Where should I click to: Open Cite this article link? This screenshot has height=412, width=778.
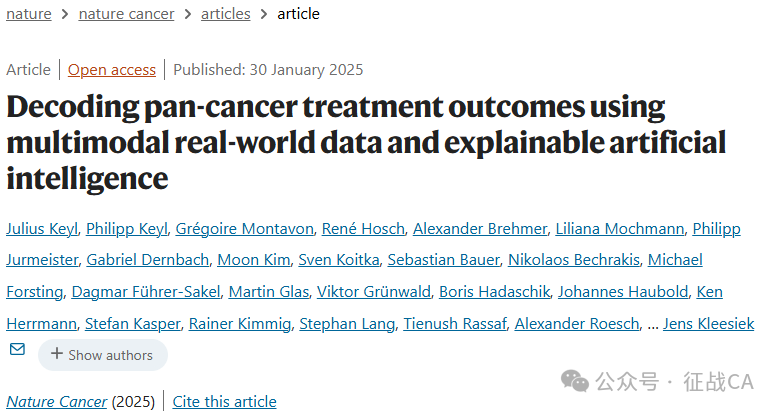point(224,402)
